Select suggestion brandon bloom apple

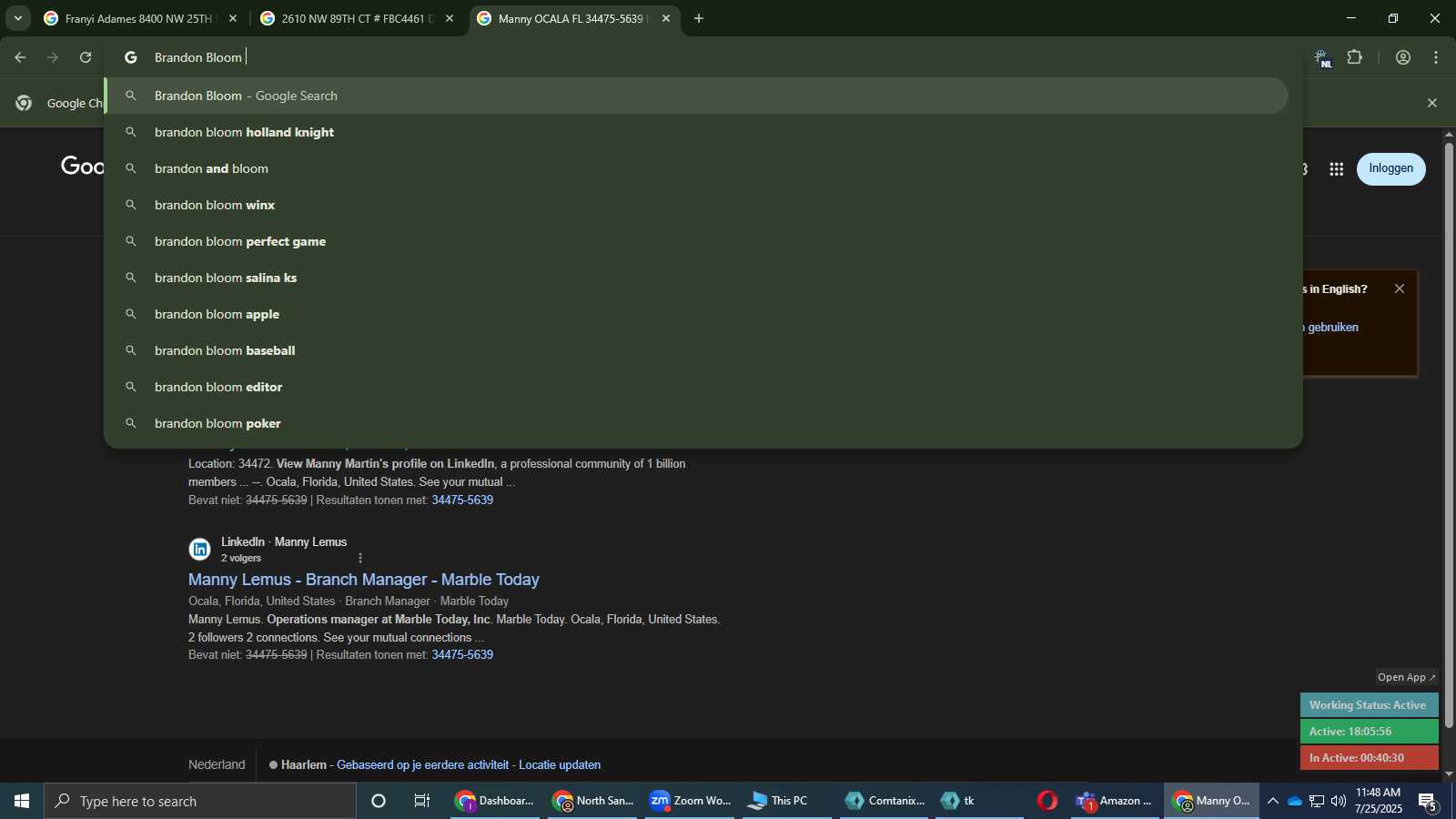coord(697,314)
